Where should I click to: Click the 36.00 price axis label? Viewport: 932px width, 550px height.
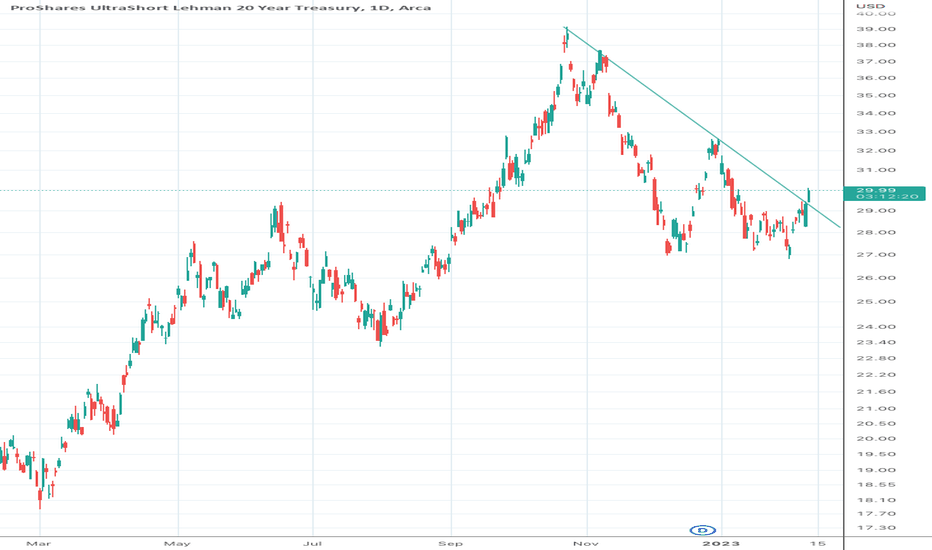tap(876, 78)
